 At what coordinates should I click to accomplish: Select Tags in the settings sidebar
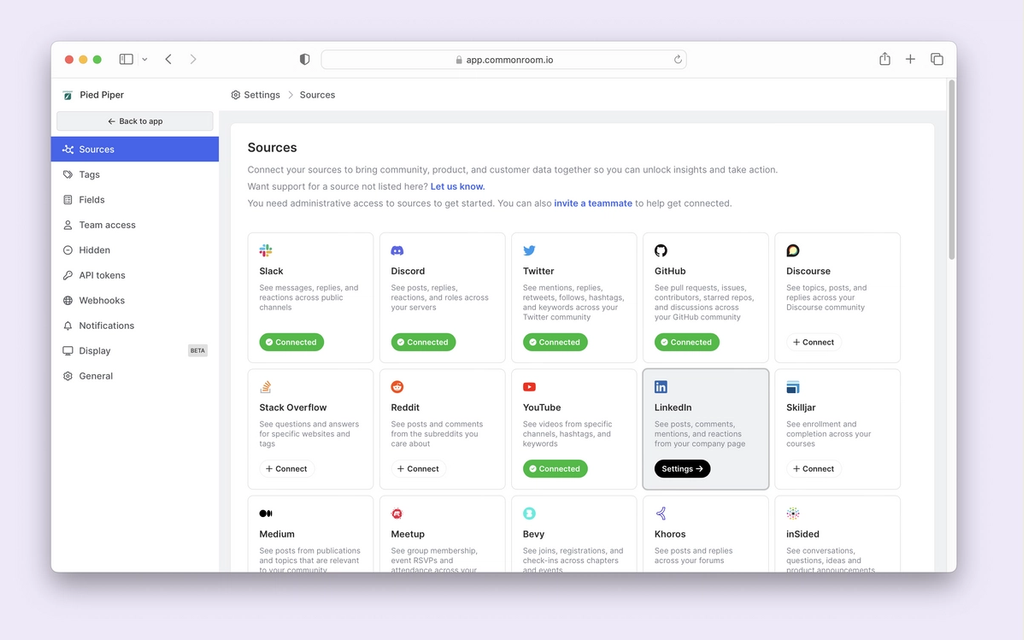[x=91, y=174]
